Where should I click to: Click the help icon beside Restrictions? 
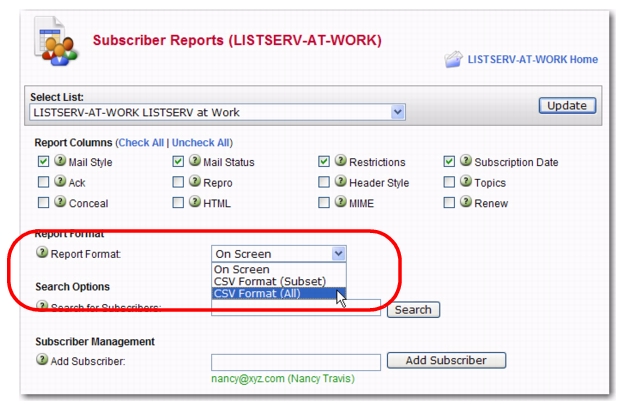click(x=340, y=162)
